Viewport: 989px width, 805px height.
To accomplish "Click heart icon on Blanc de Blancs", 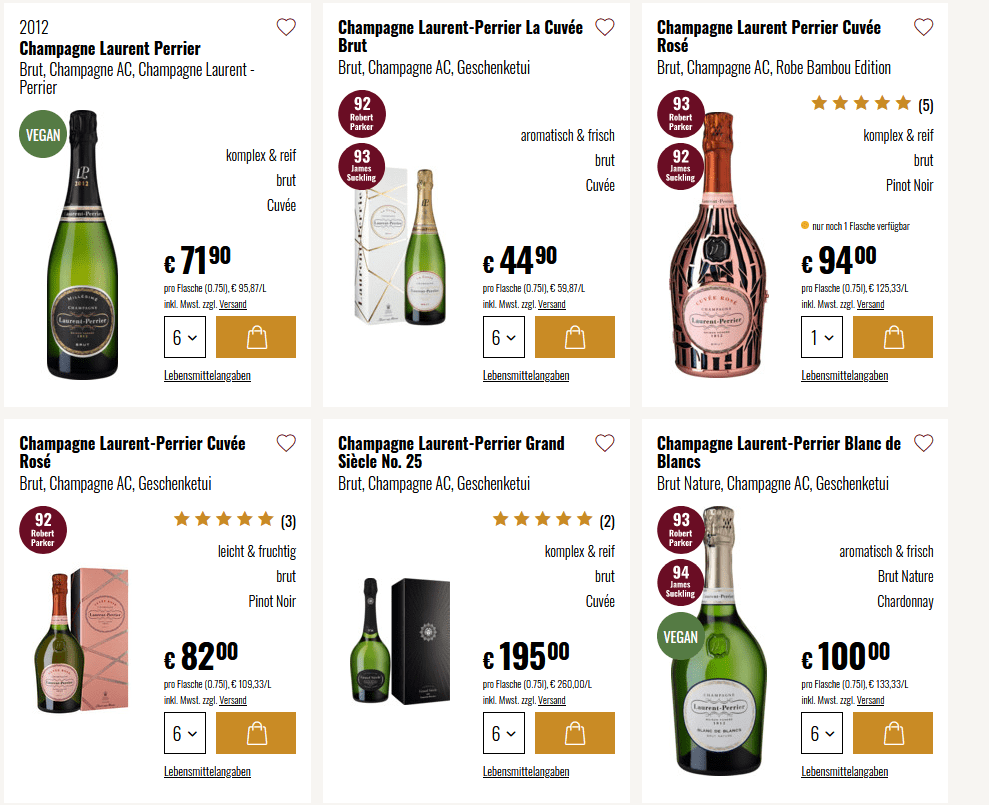I will click(923, 443).
